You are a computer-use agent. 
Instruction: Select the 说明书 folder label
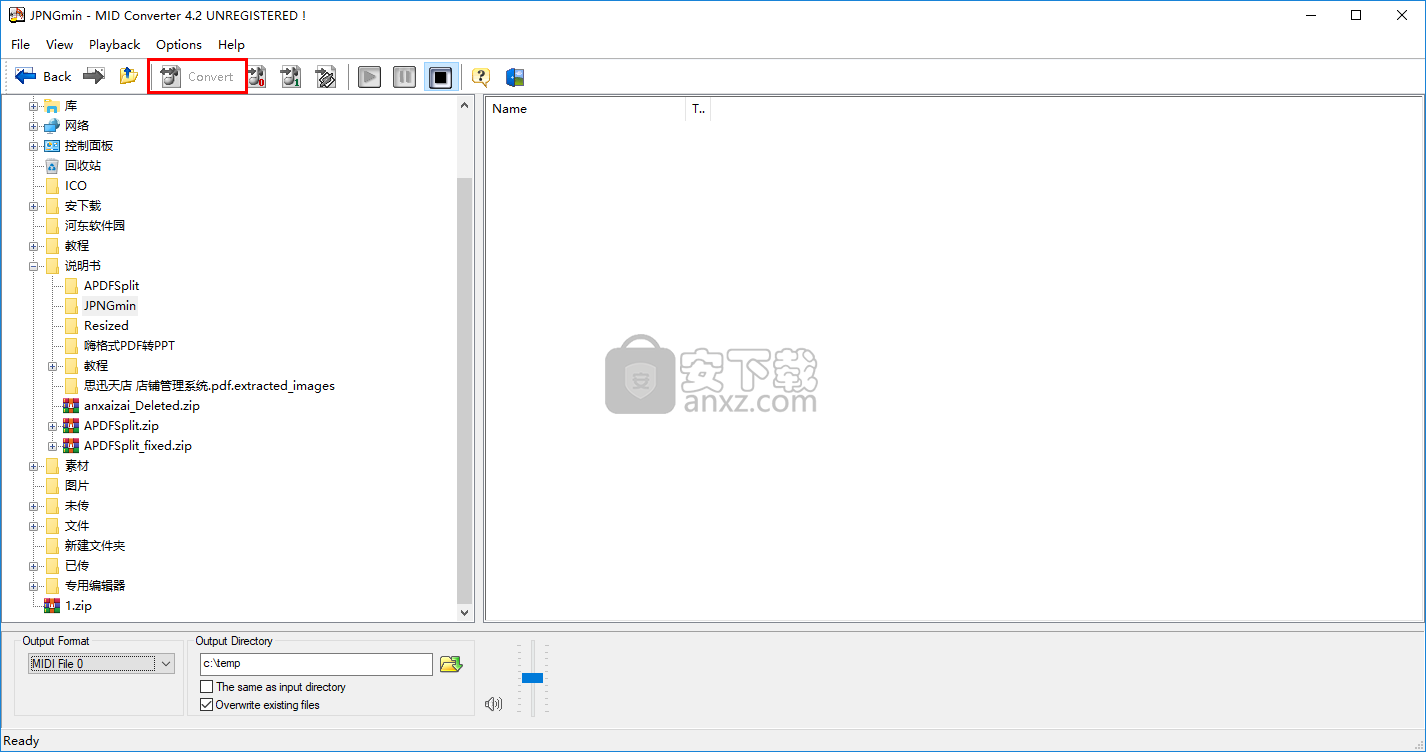(82, 266)
